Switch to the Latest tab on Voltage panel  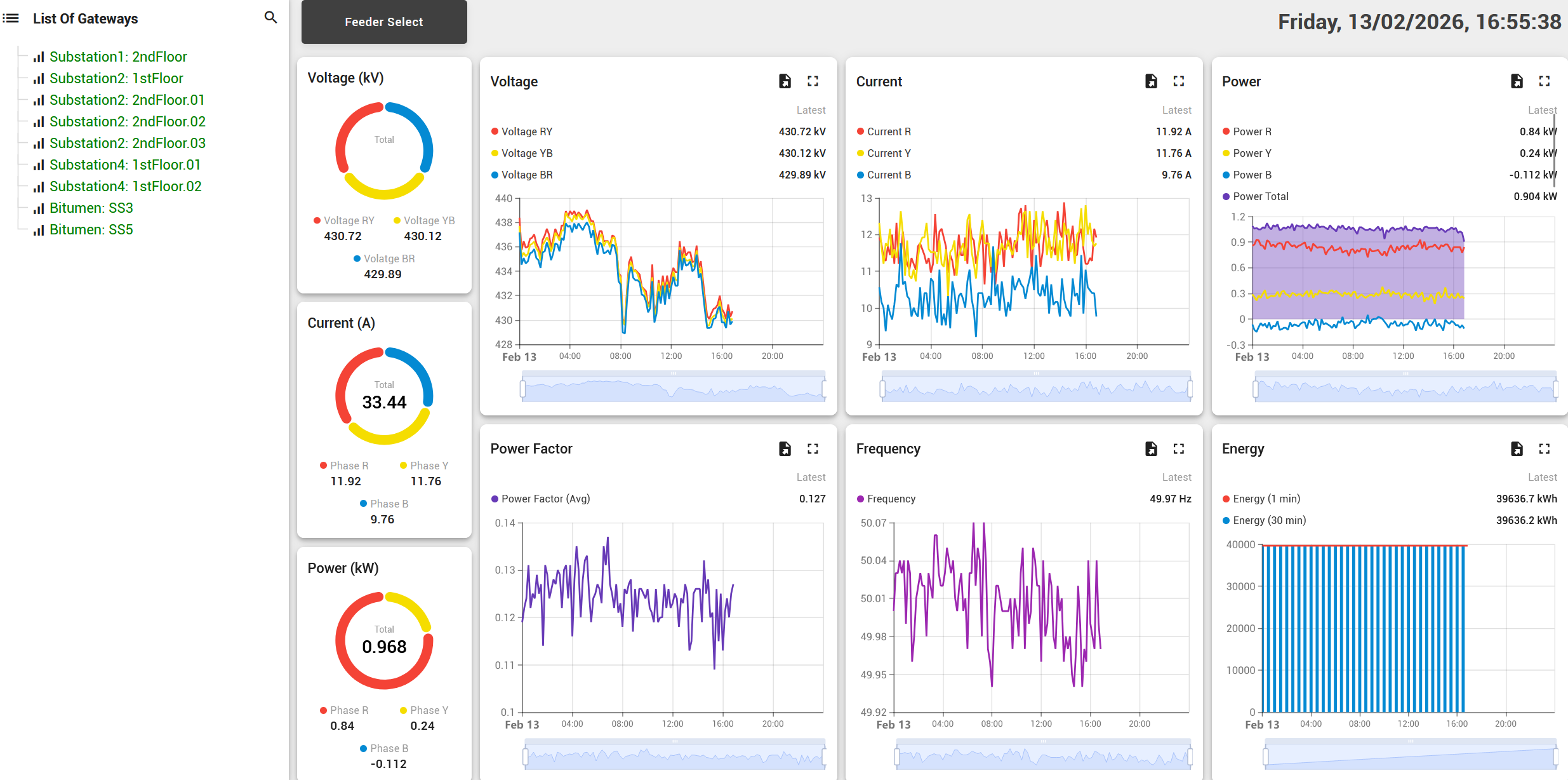point(811,110)
